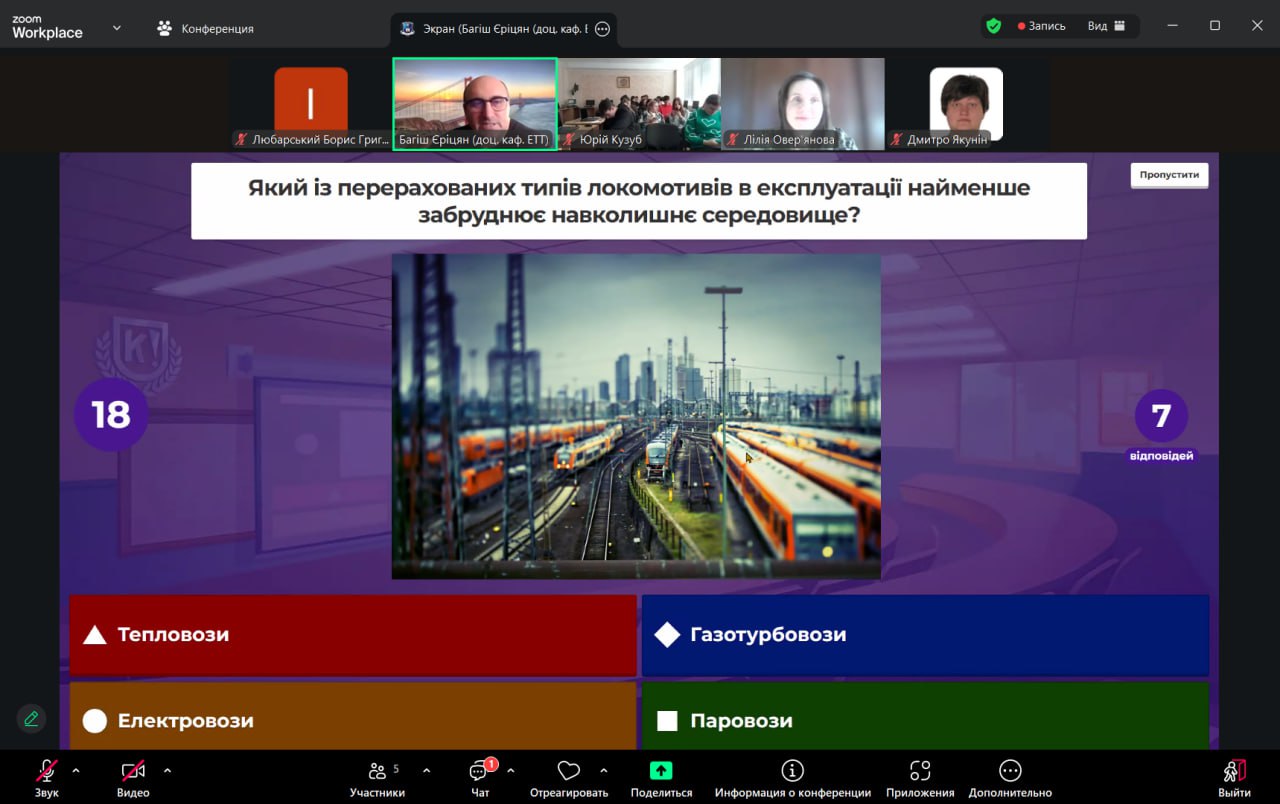The height and width of the screenshot is (804, 1280).
Task: Choose the blue Газотурбовози answer
Action: click(x=925, y=635)
